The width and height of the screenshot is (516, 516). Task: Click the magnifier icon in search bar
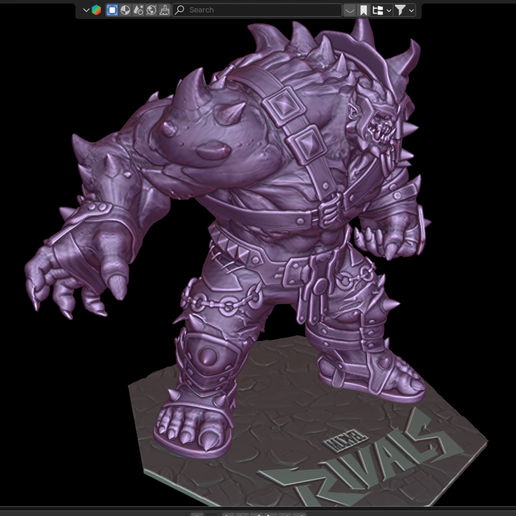(180, 10)
